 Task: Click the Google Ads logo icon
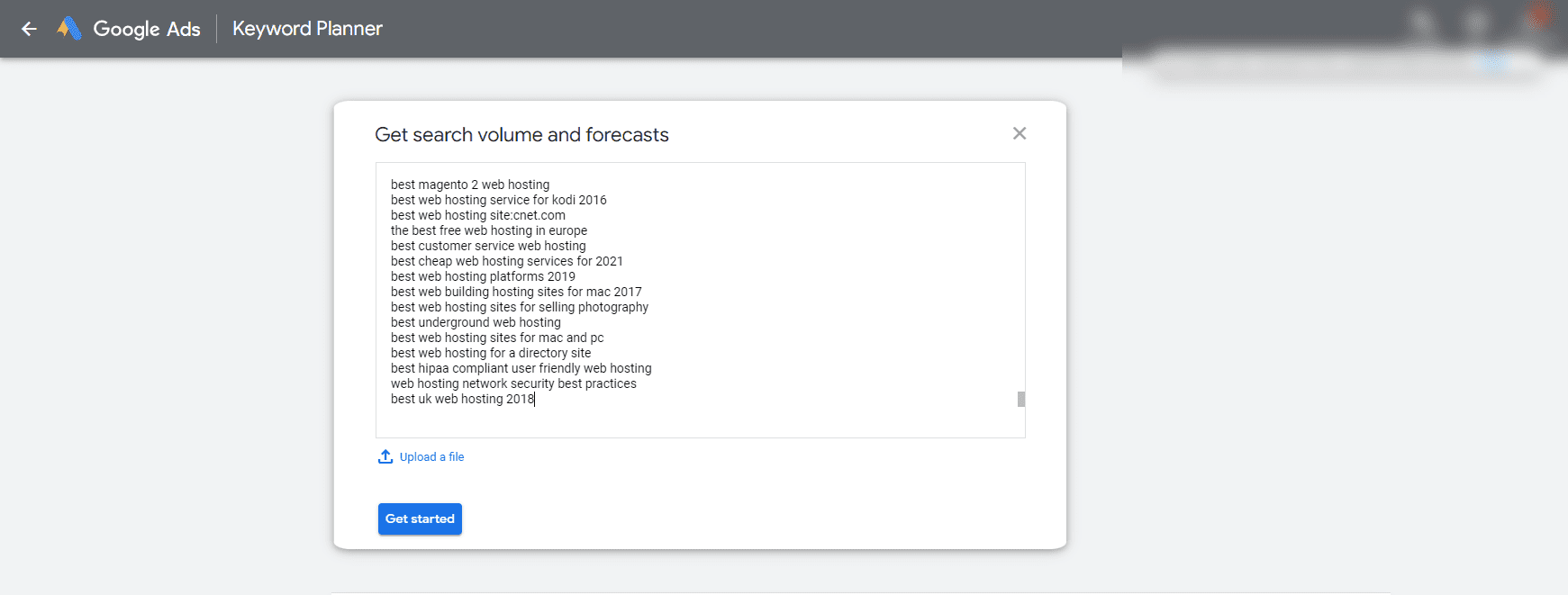pos(69,29)
